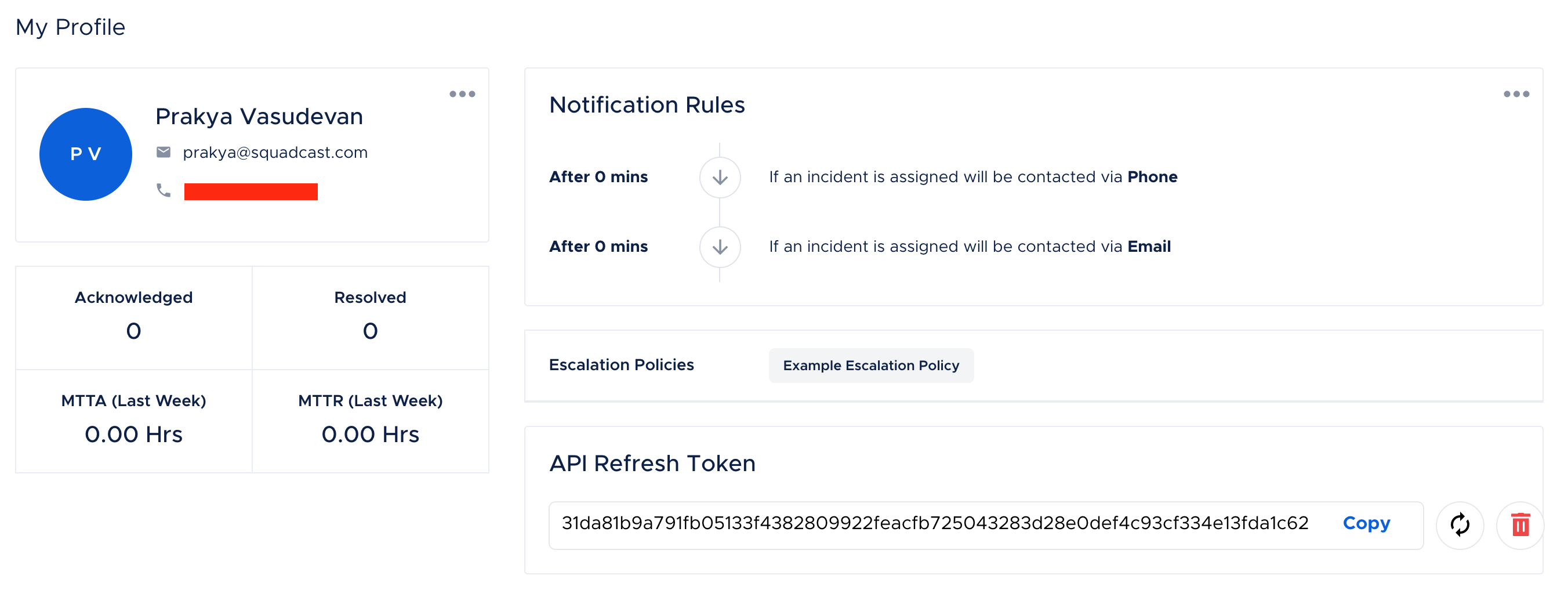Viewport: 1568px width, 615px height.
Task: Click the down arrow beside Phone rule
Action: tap(720, 177)
